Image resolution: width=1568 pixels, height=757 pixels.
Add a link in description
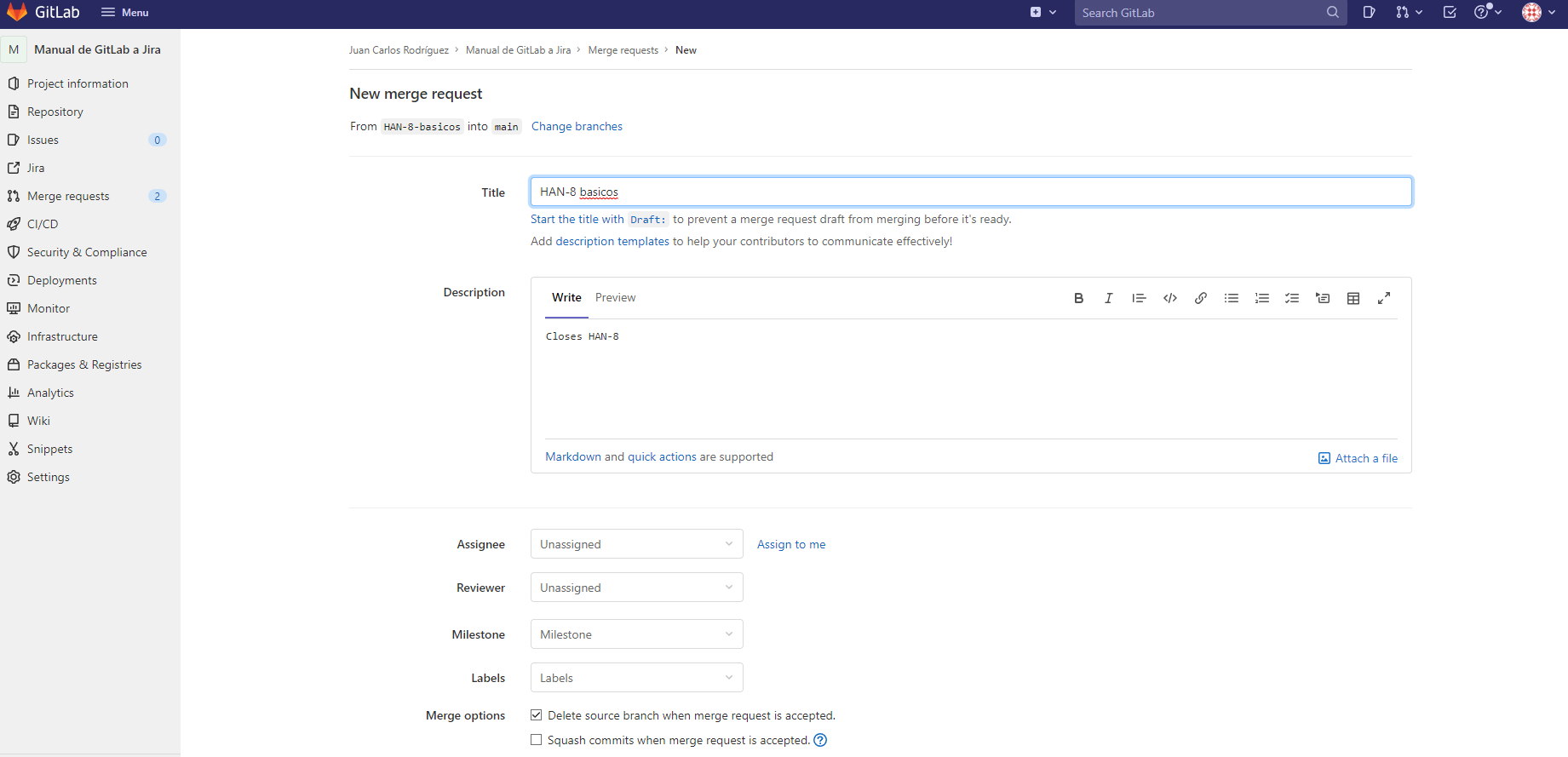tap(1200, 298)
